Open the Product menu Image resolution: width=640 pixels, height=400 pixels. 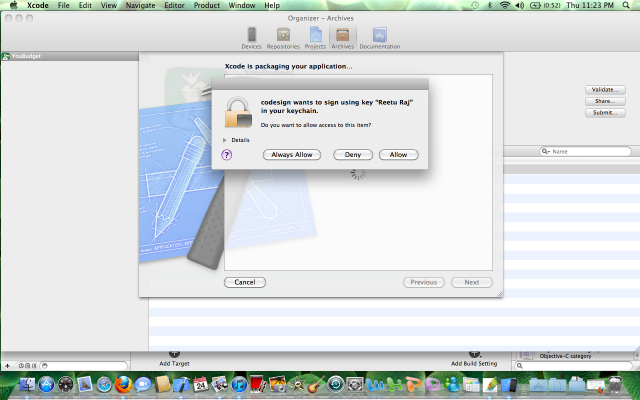(207, 5)
